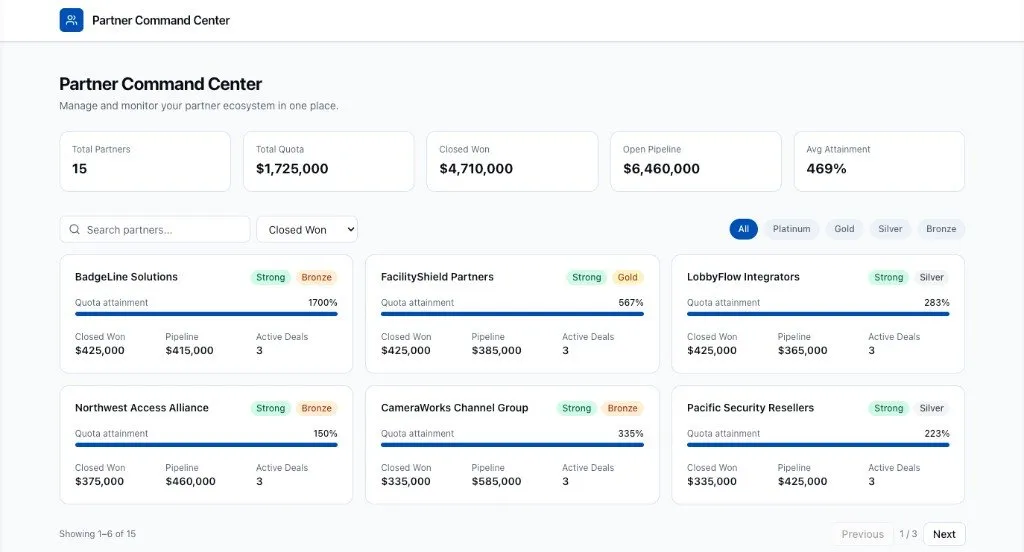Viewport: 1024px width, 552px height.
Task: Filter partners by Gold tier
Action: (844, 229)
